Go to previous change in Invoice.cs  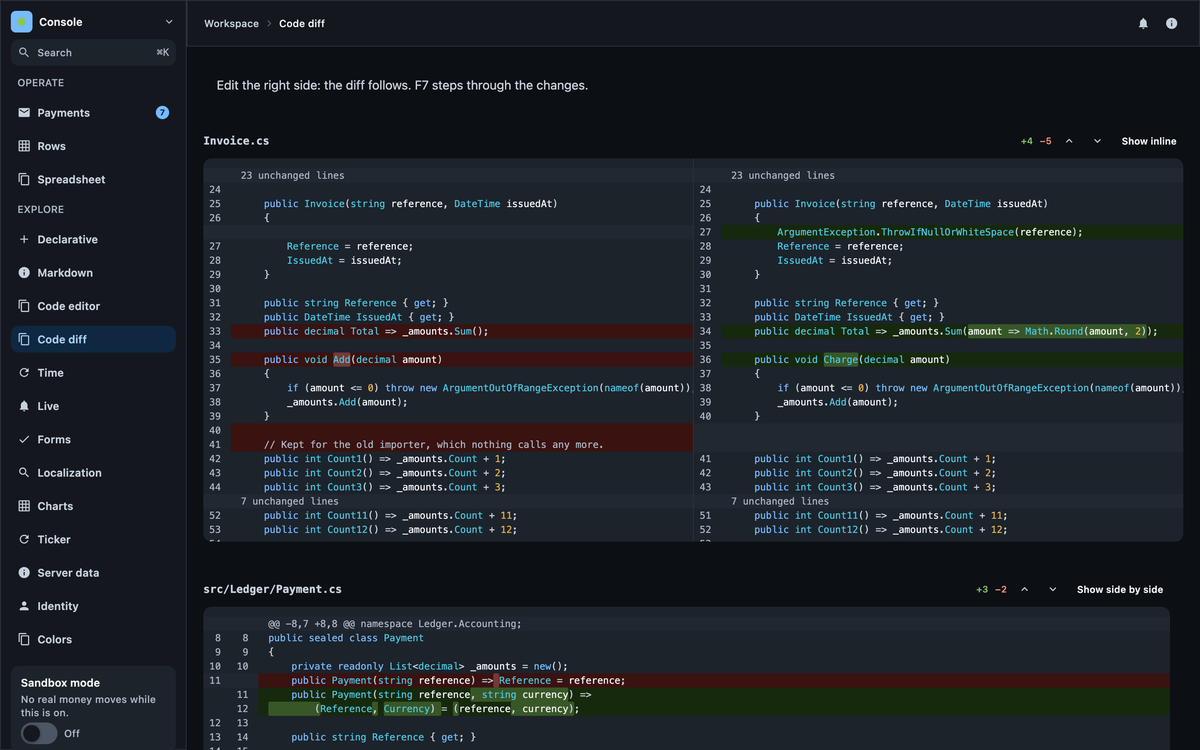point(1069,141)
